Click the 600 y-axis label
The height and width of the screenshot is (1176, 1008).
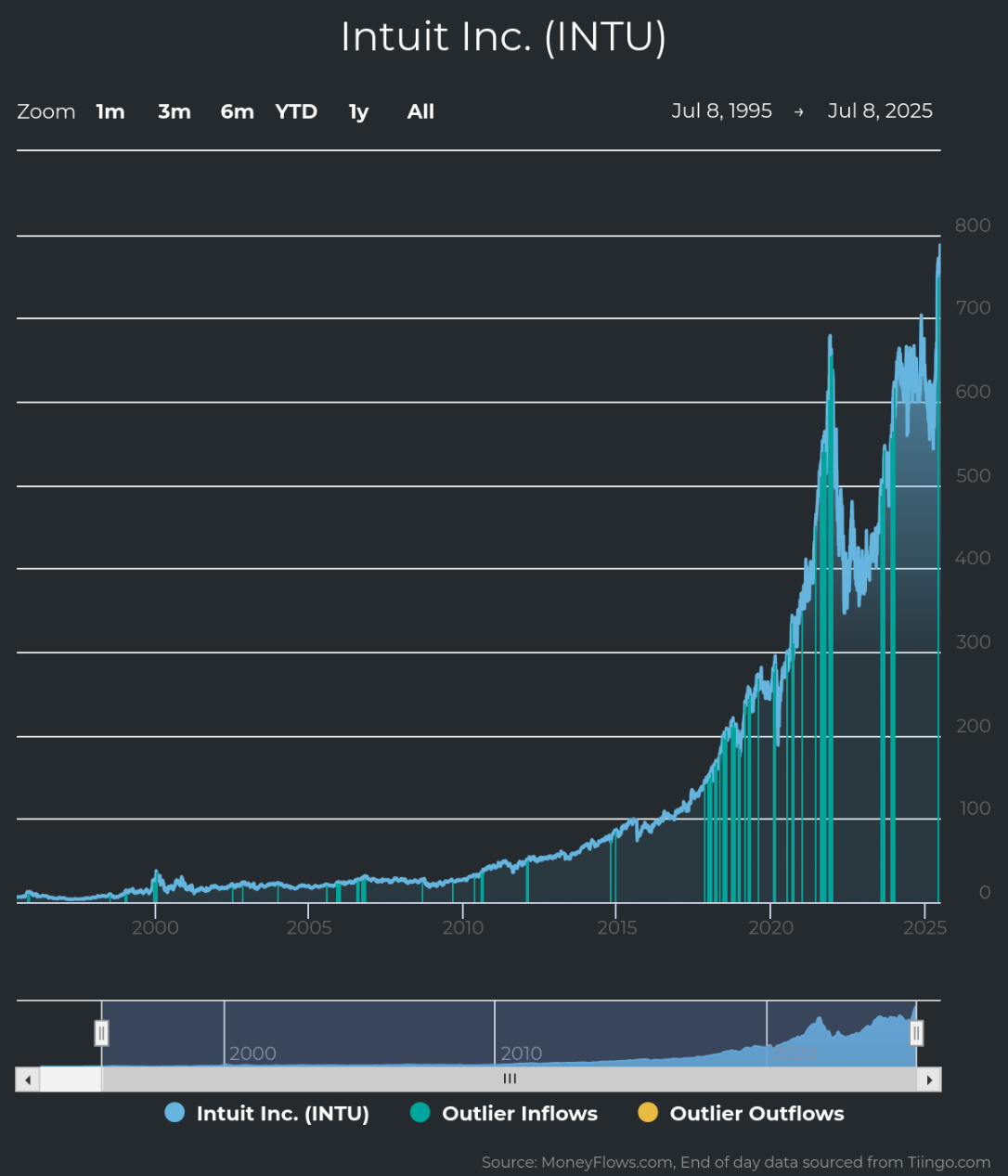[973, 392]
